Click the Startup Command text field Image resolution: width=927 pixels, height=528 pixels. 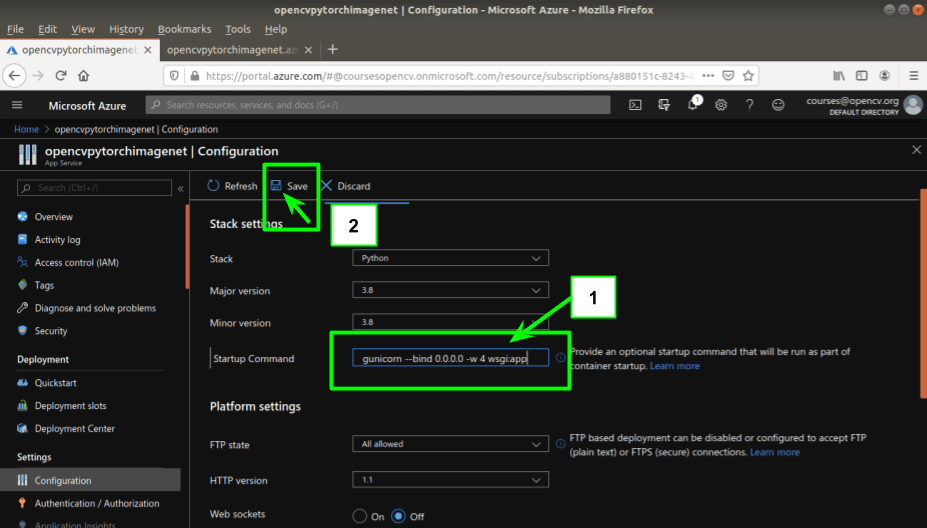coord(450,358)
